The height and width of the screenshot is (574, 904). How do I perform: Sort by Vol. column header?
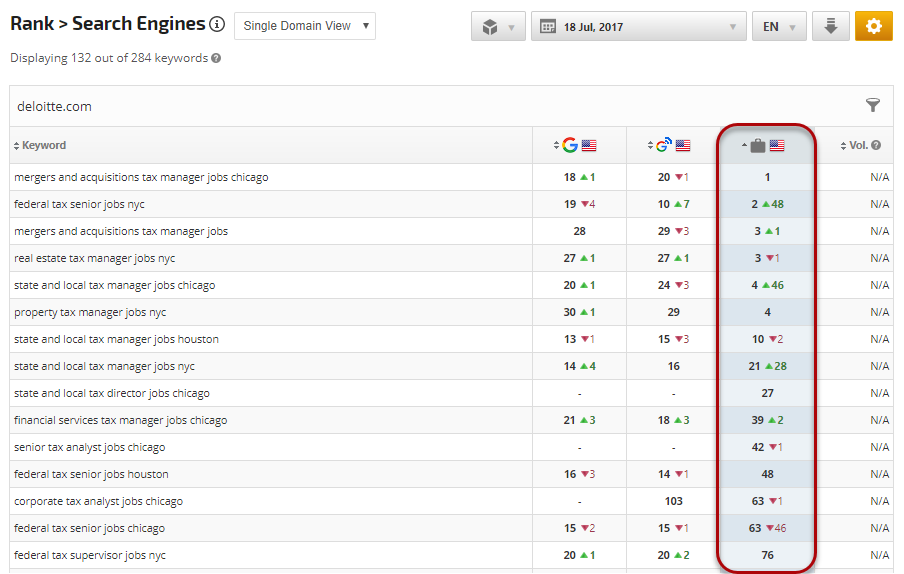pos(857,146)
